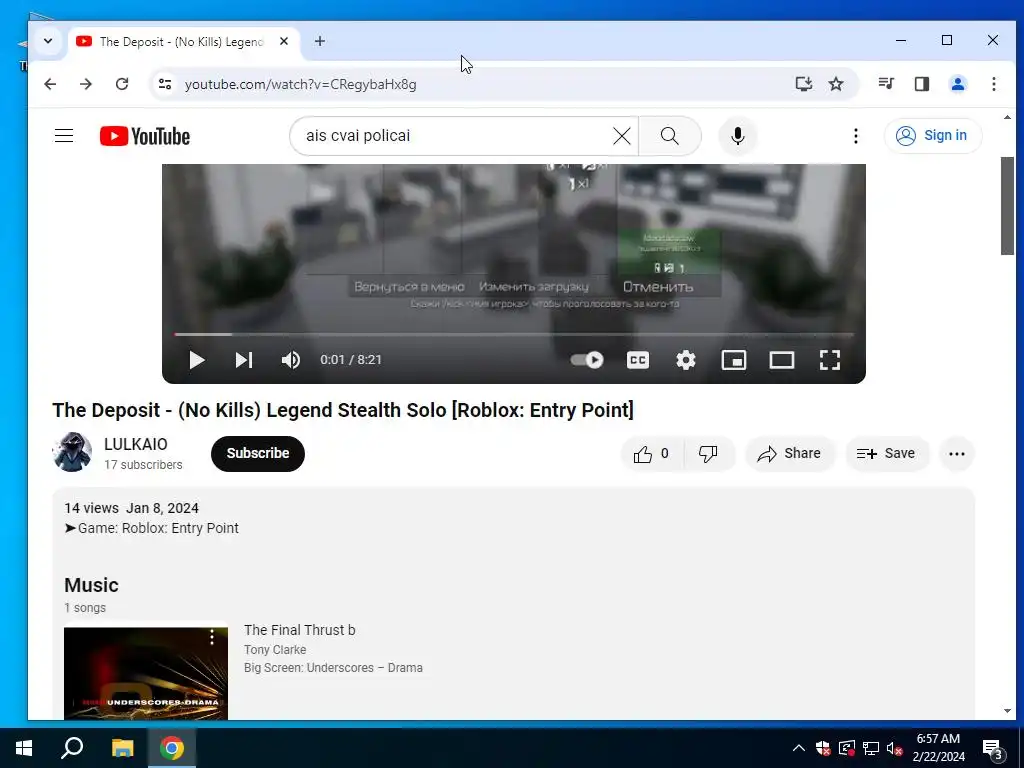Image resolution: width=1024 pixels, height=768 pixels.
Task: Toggle the autoplay switch
Action: pyautogui.click(x=586, y=360)
